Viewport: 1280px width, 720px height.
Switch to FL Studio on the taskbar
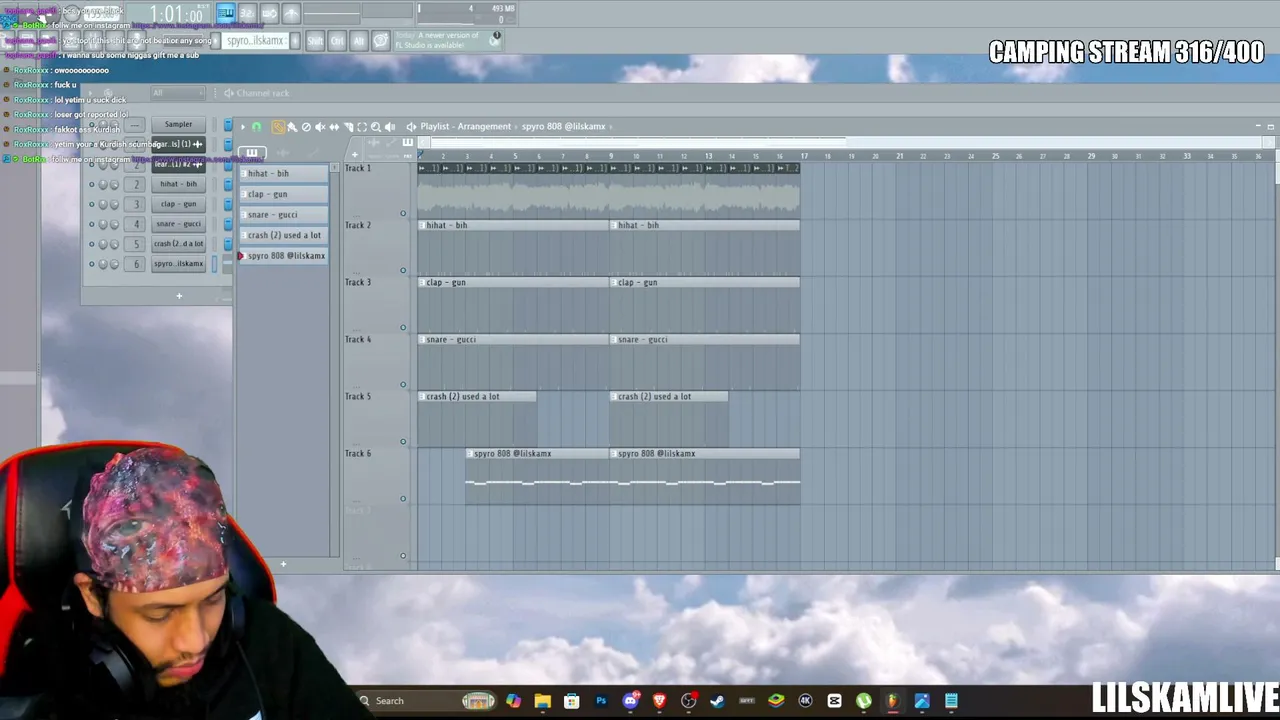[892, 701]
